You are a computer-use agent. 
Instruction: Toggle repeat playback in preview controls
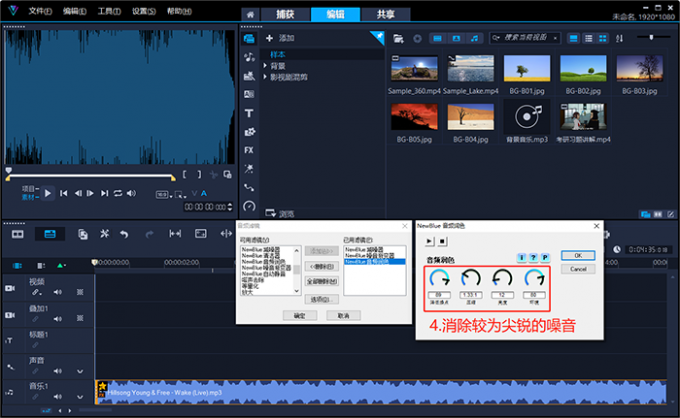tap(117, 193)
